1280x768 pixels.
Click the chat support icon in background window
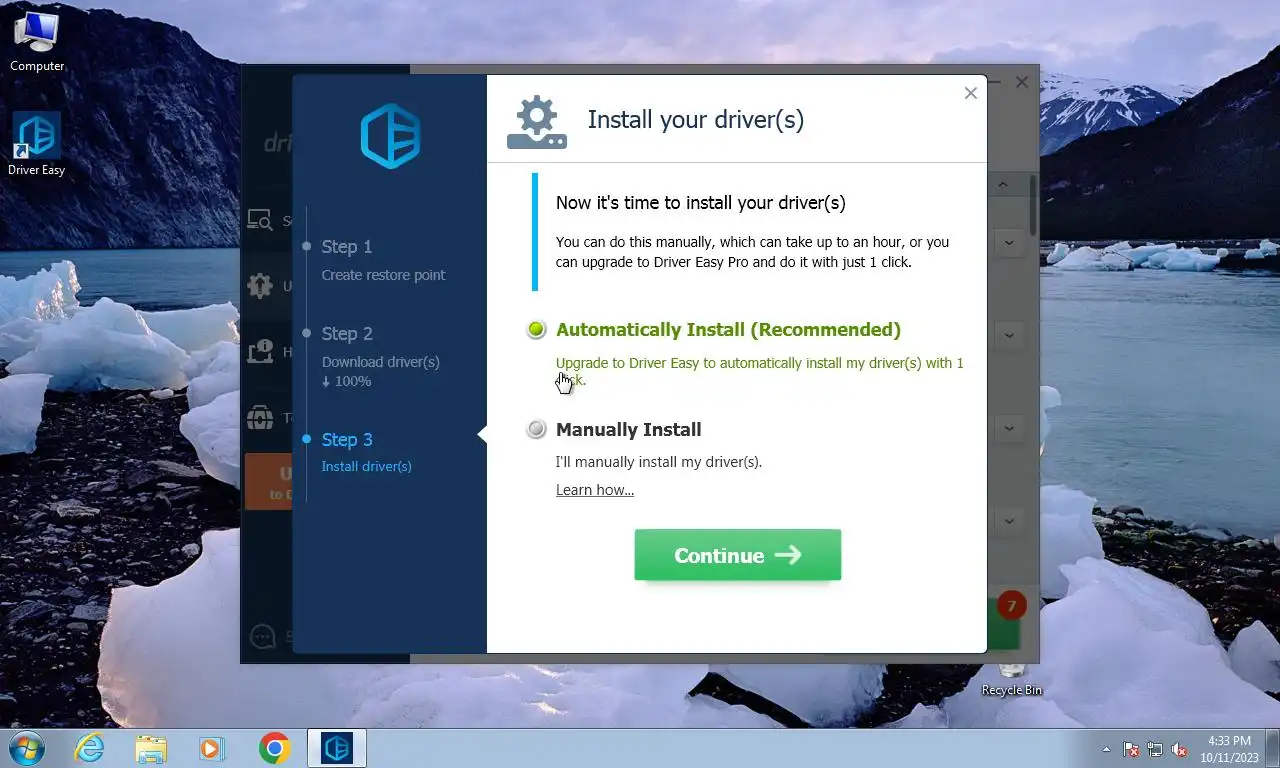point(262,636)
